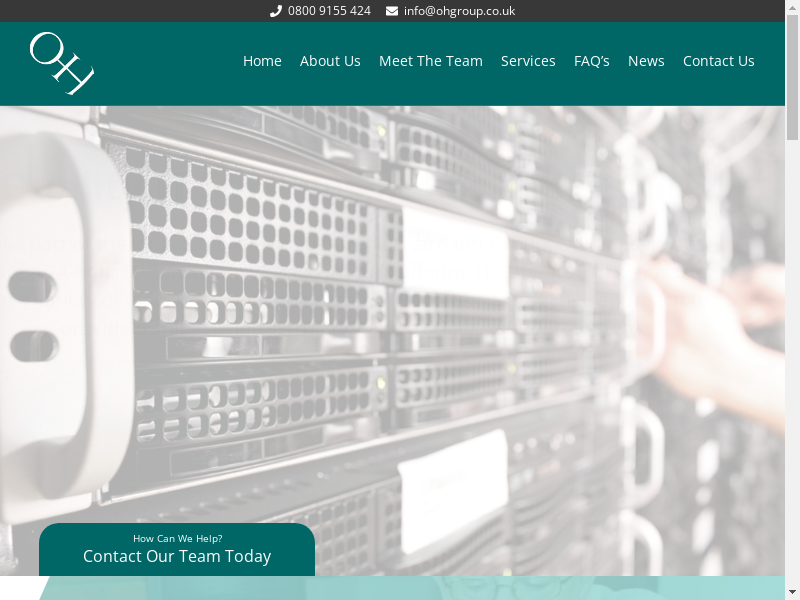Click the phone icon in top bar

(276, 11)
